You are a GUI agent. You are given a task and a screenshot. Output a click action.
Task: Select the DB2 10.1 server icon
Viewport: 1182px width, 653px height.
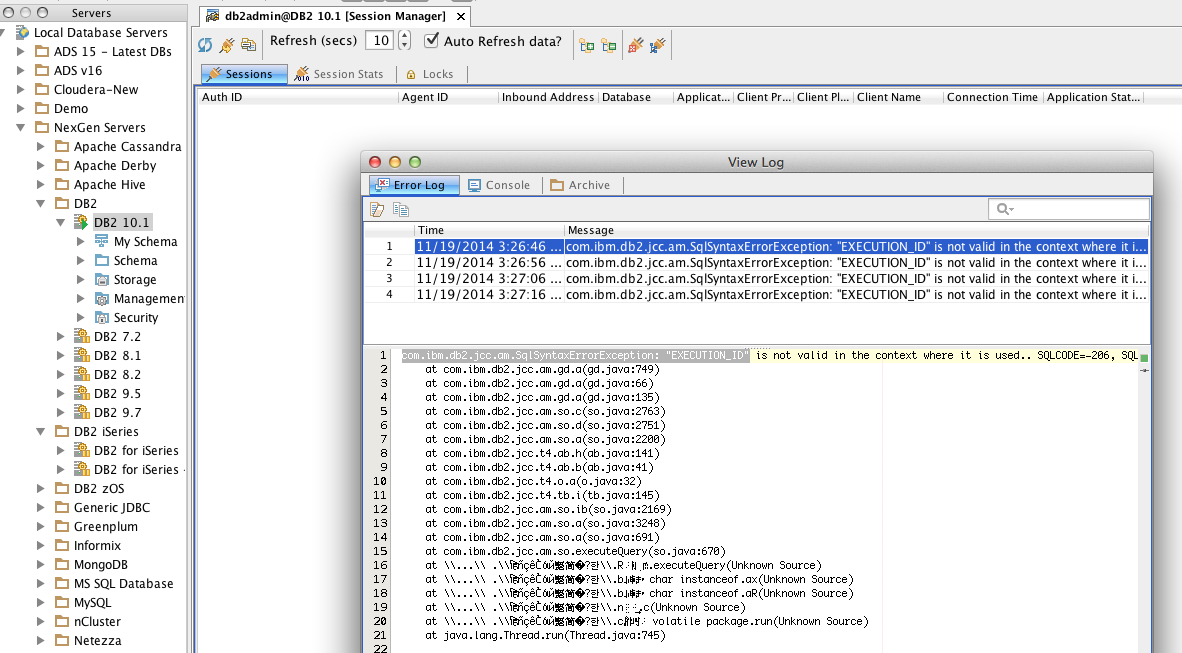tap(81, 222)
